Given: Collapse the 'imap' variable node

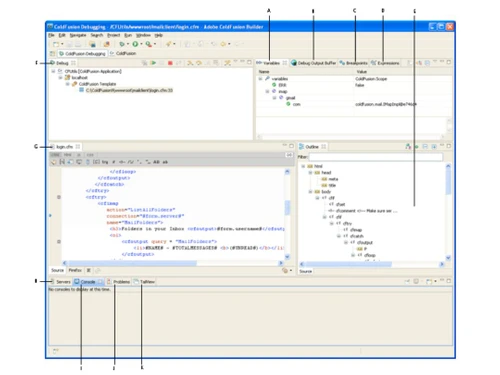Looking at the screenshot, I should [267, 91].
